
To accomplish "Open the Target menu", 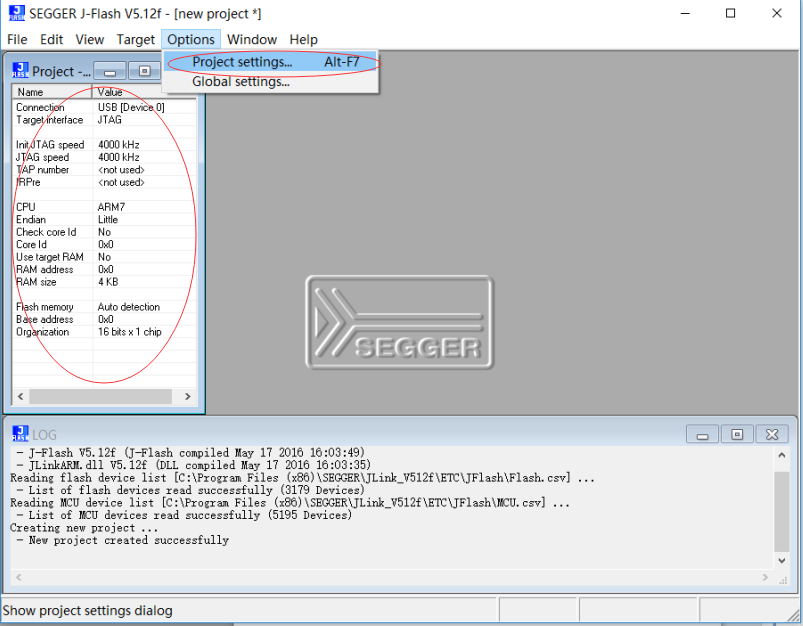I will pos(135,39).
